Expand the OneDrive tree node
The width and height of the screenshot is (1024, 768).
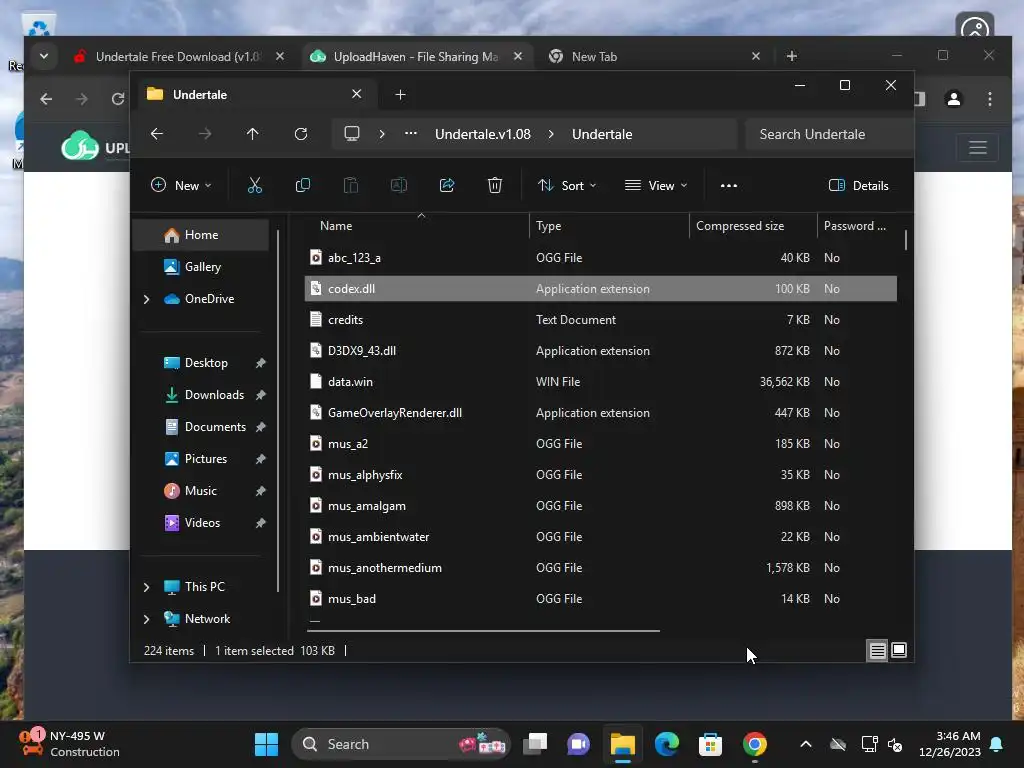pyautogui.click(x=146, y=299)
